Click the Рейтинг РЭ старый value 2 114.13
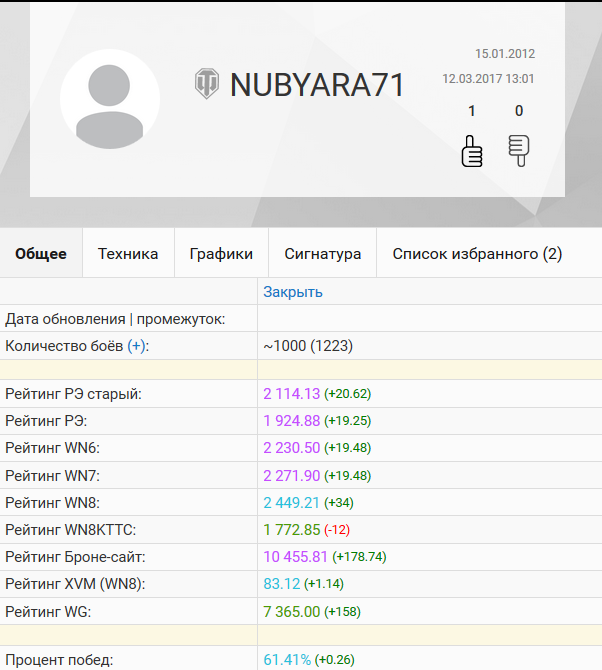The height and width of the screenshot is (670, 602). [291, 394]
